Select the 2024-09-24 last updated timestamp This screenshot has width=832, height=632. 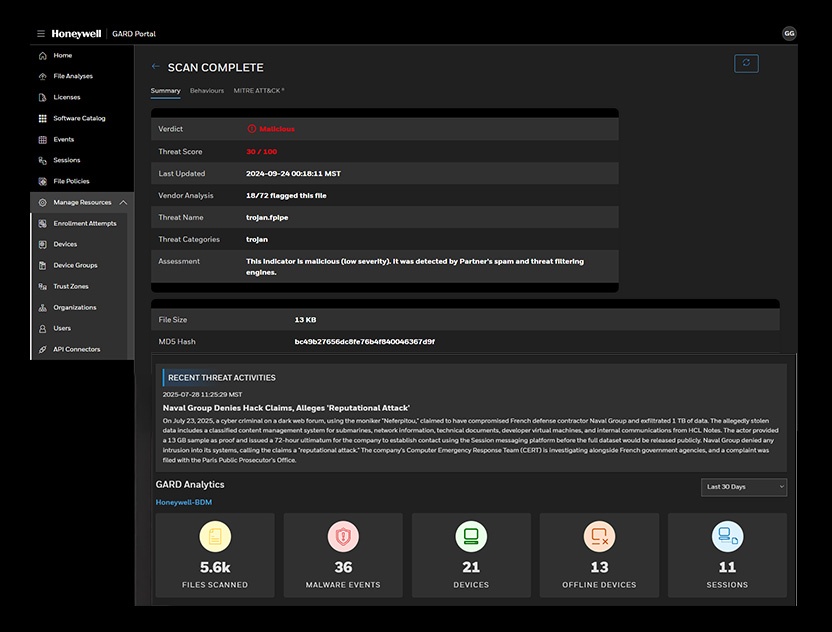point(293,174)
